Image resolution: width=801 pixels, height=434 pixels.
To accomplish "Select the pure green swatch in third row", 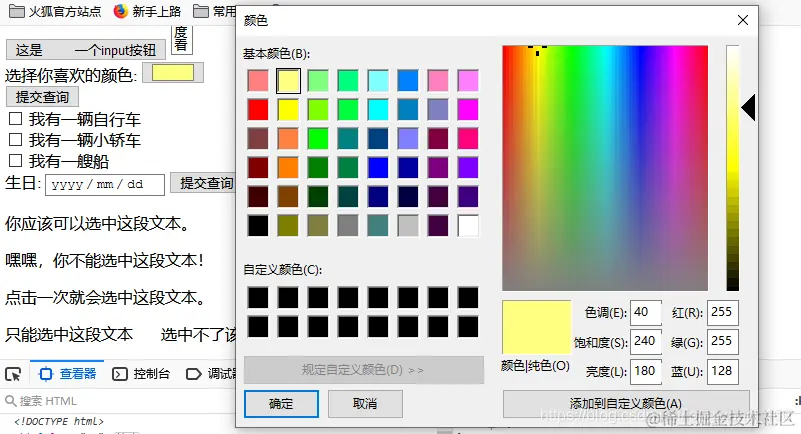I will coord(318,139).
